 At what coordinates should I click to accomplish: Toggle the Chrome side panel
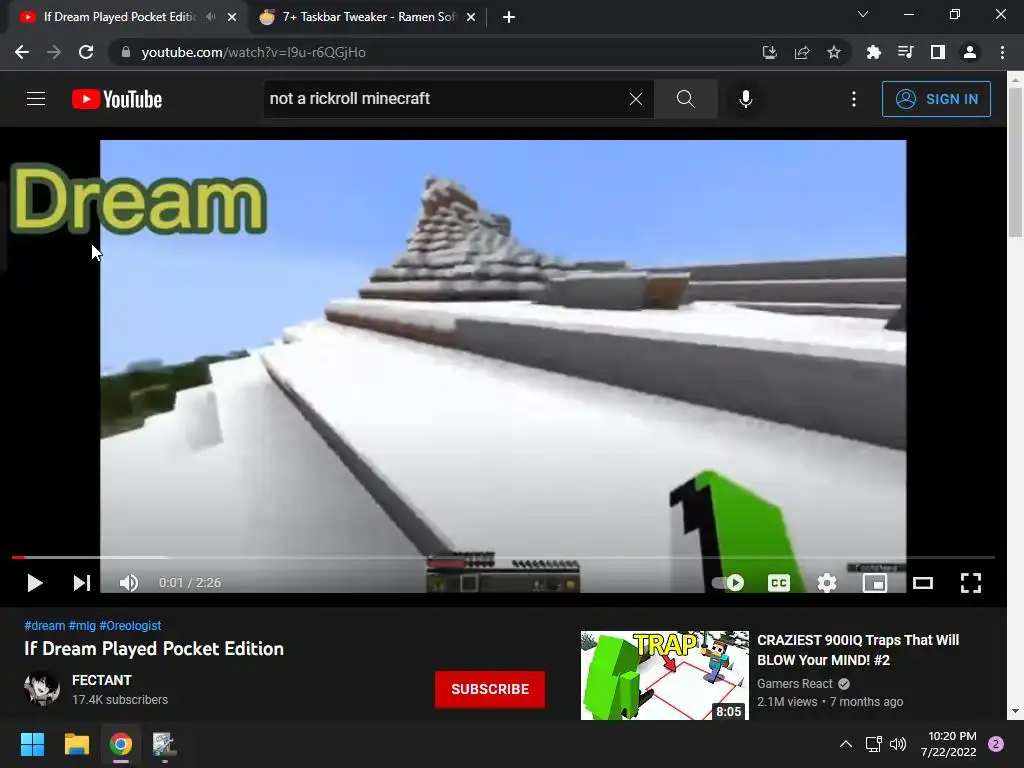[938, 52]
